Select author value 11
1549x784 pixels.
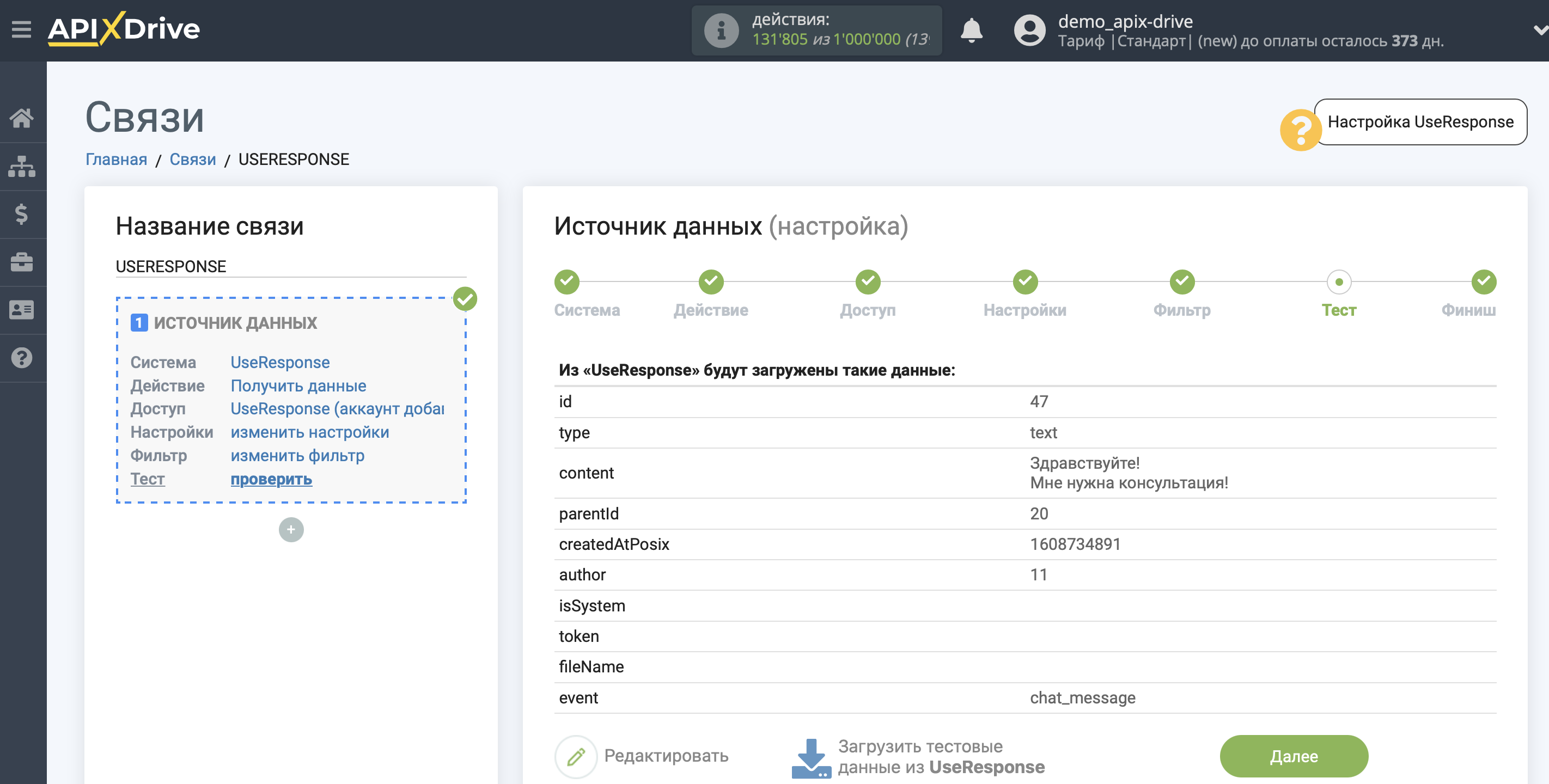(1039, 575)
